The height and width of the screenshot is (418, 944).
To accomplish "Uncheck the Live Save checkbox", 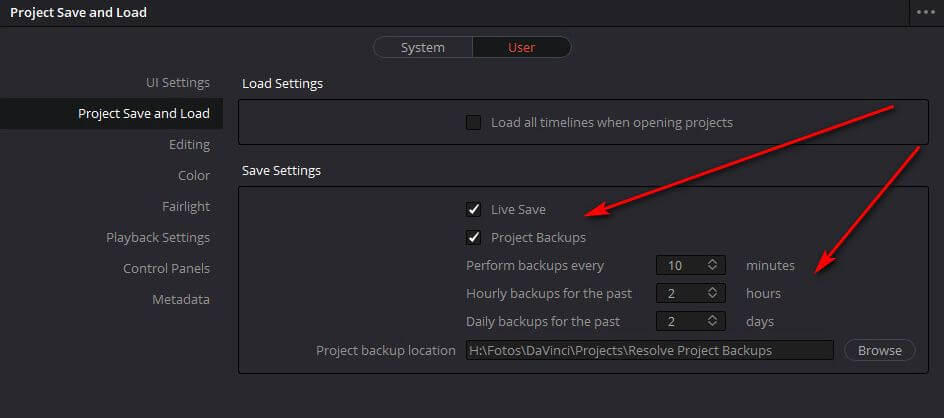I will (x=474, y=210).
